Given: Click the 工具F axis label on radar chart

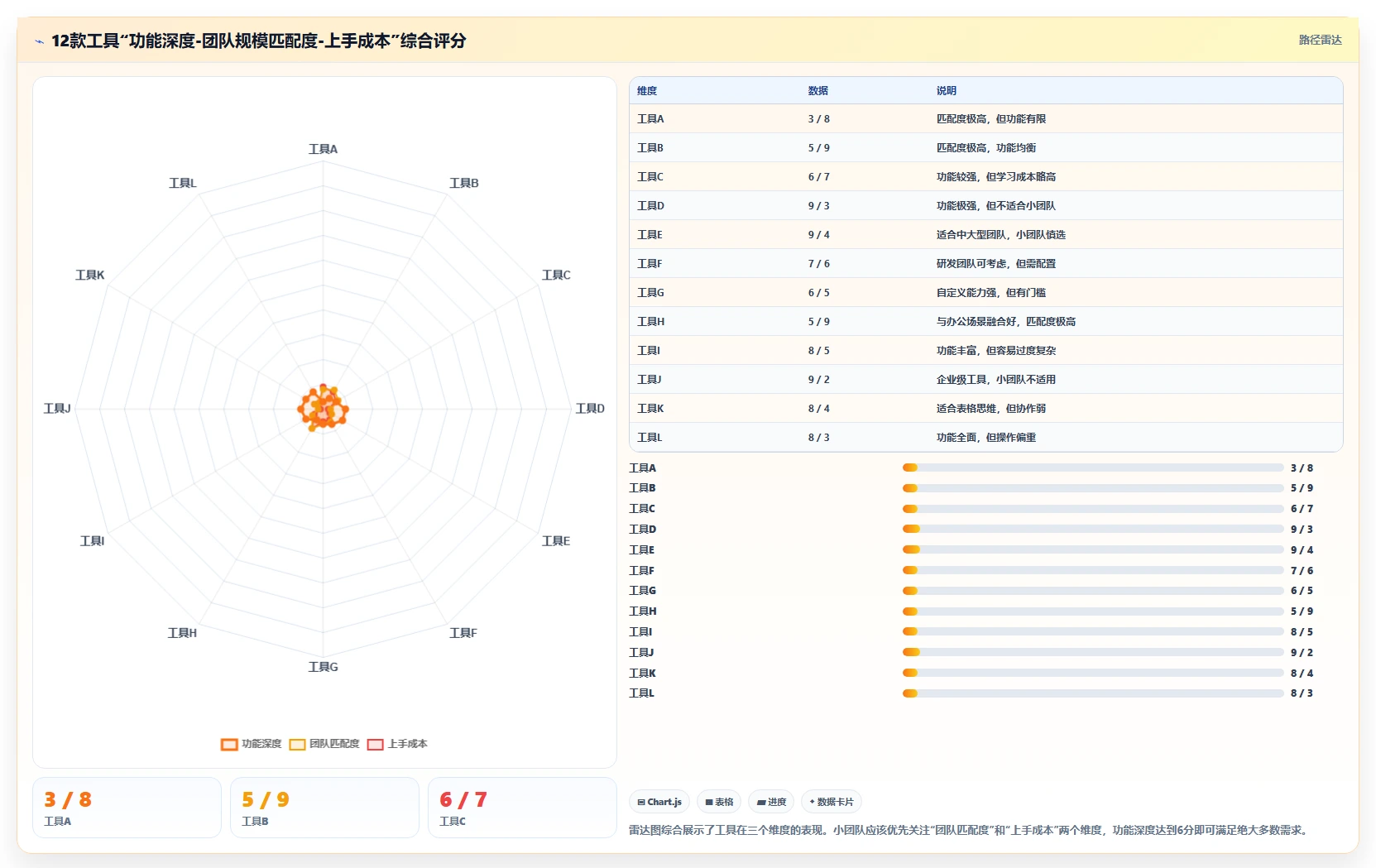Looking at the screenshot, I should click(463, 633).
